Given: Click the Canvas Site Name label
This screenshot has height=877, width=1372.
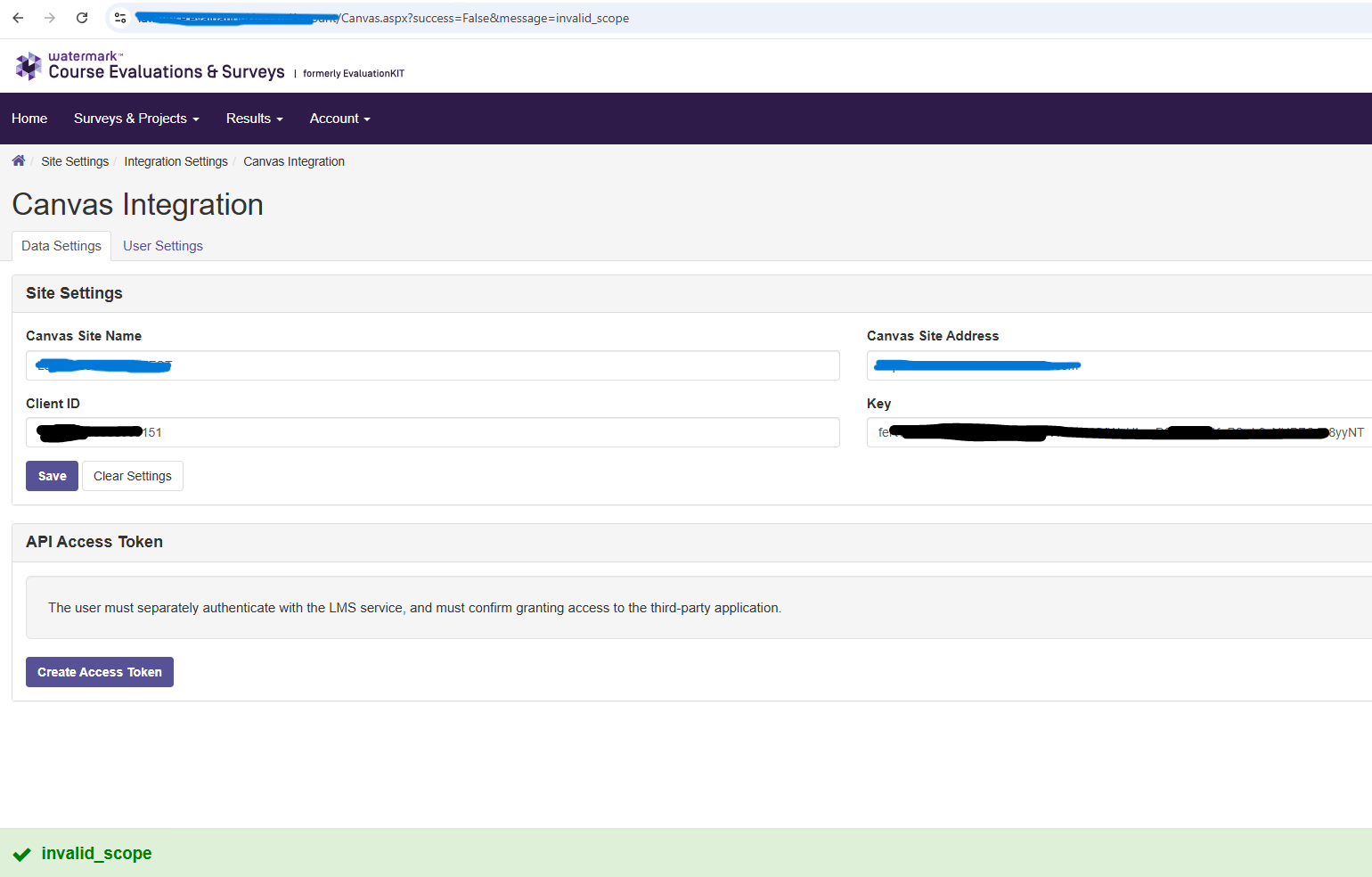Looking at the screenshot, I should click(84, 336).
